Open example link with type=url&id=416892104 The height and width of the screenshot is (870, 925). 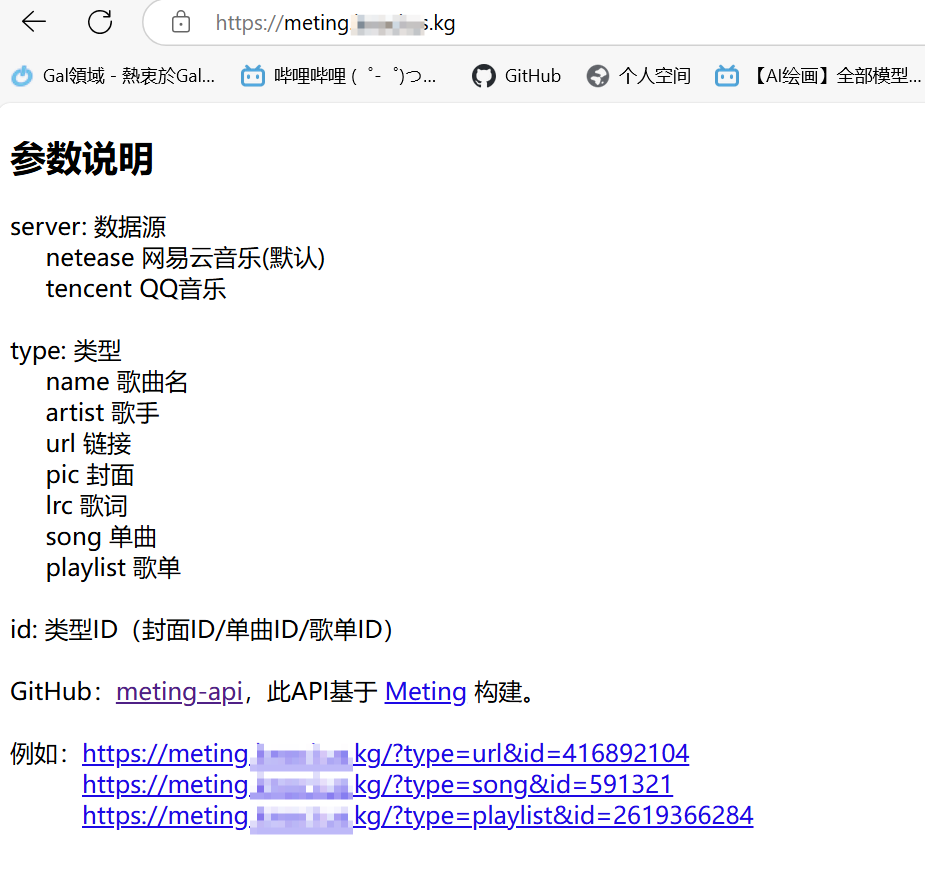click(x=386, y=754)
